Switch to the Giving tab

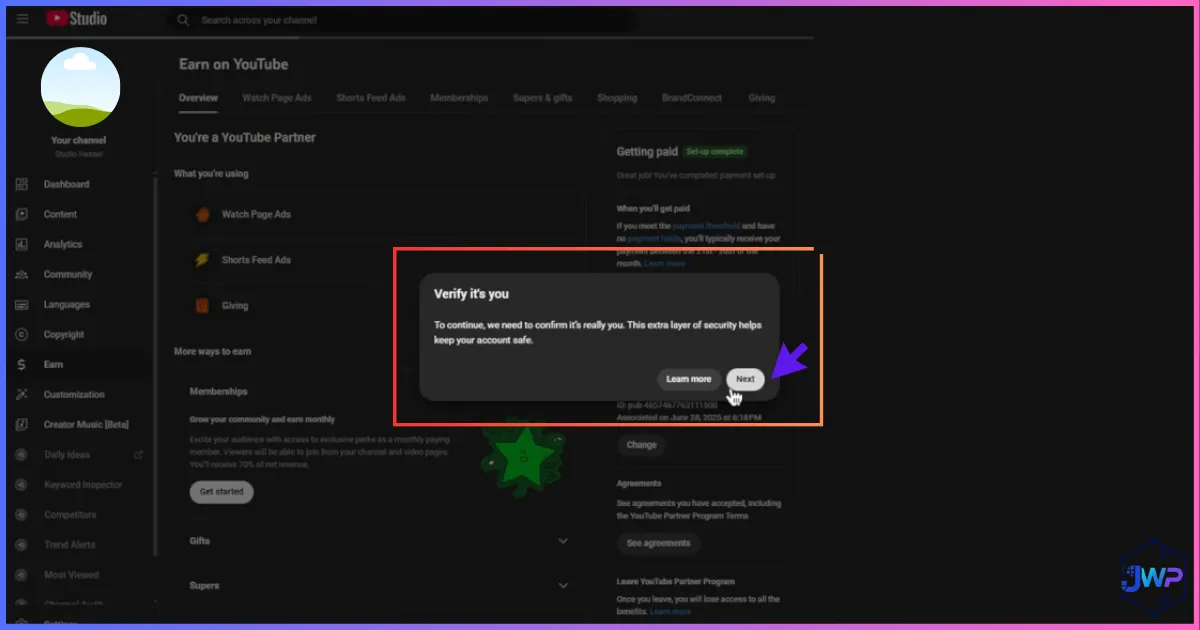click(761, 98)
